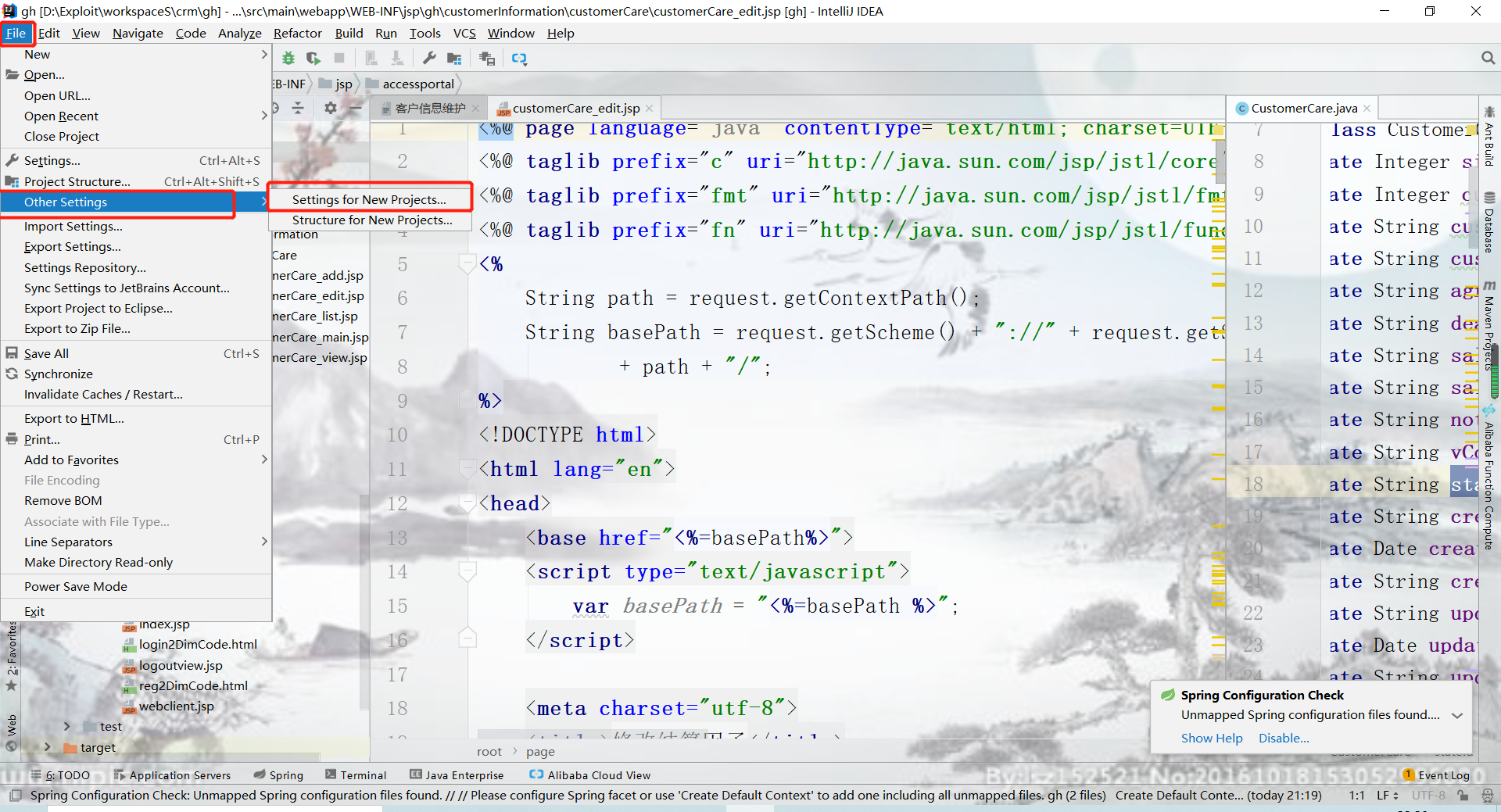Click the inspector hector status bar icon
Screen dimensions: 1501x812
click(1487, 796)
